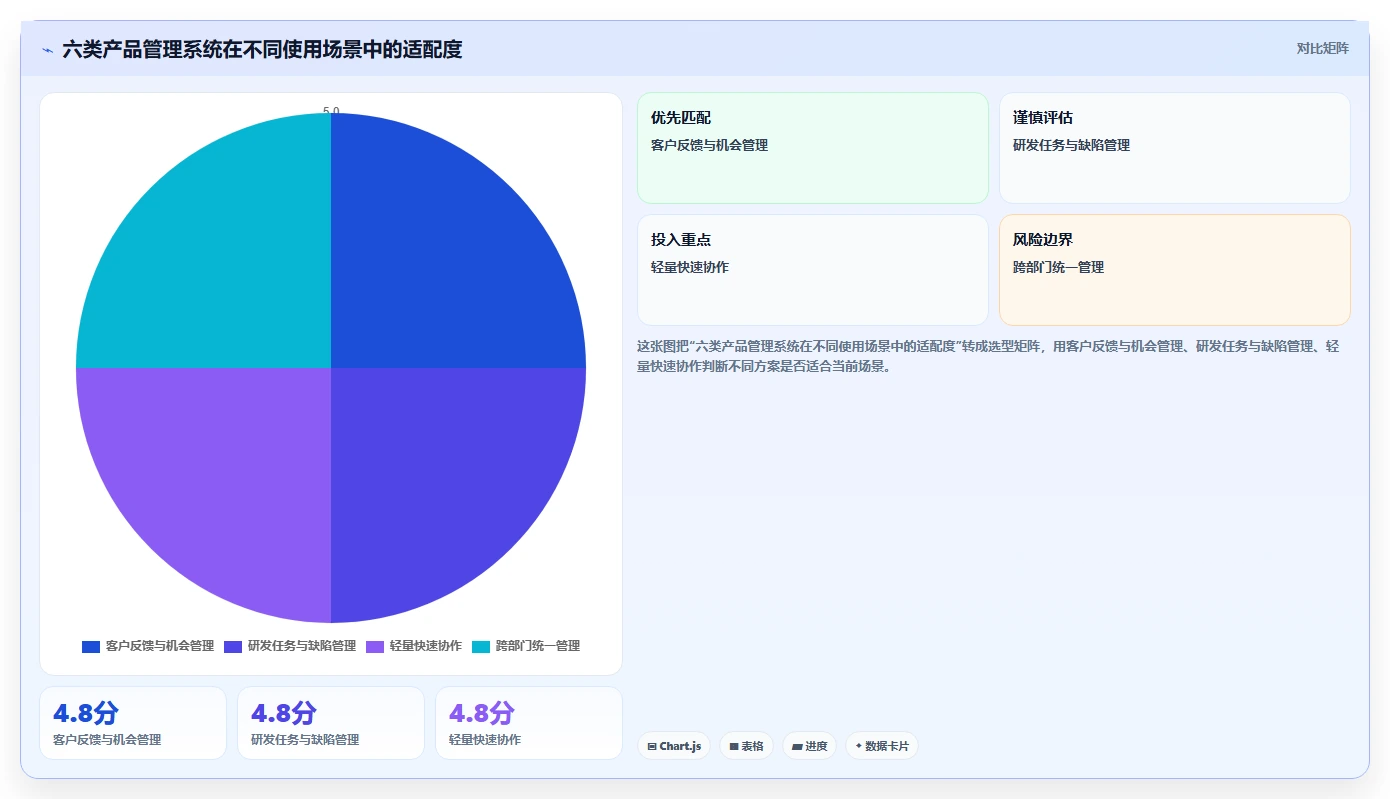The image size is (1390, 799).
Task: Click the purple 轻量快速协作 pie slice
Action: (x=203, y=495)
